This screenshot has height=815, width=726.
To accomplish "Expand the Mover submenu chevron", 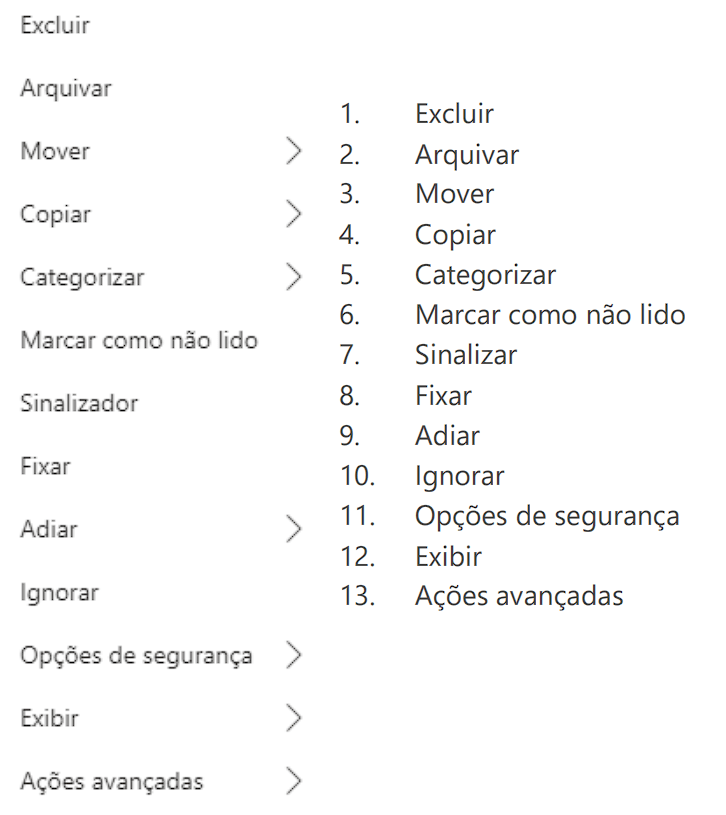I will pos(294,151).
